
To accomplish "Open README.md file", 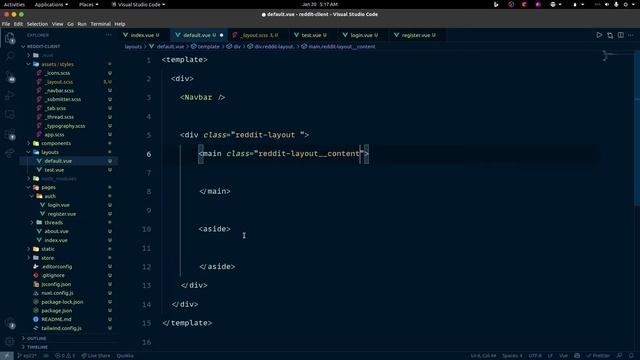I will pos(56,319).
